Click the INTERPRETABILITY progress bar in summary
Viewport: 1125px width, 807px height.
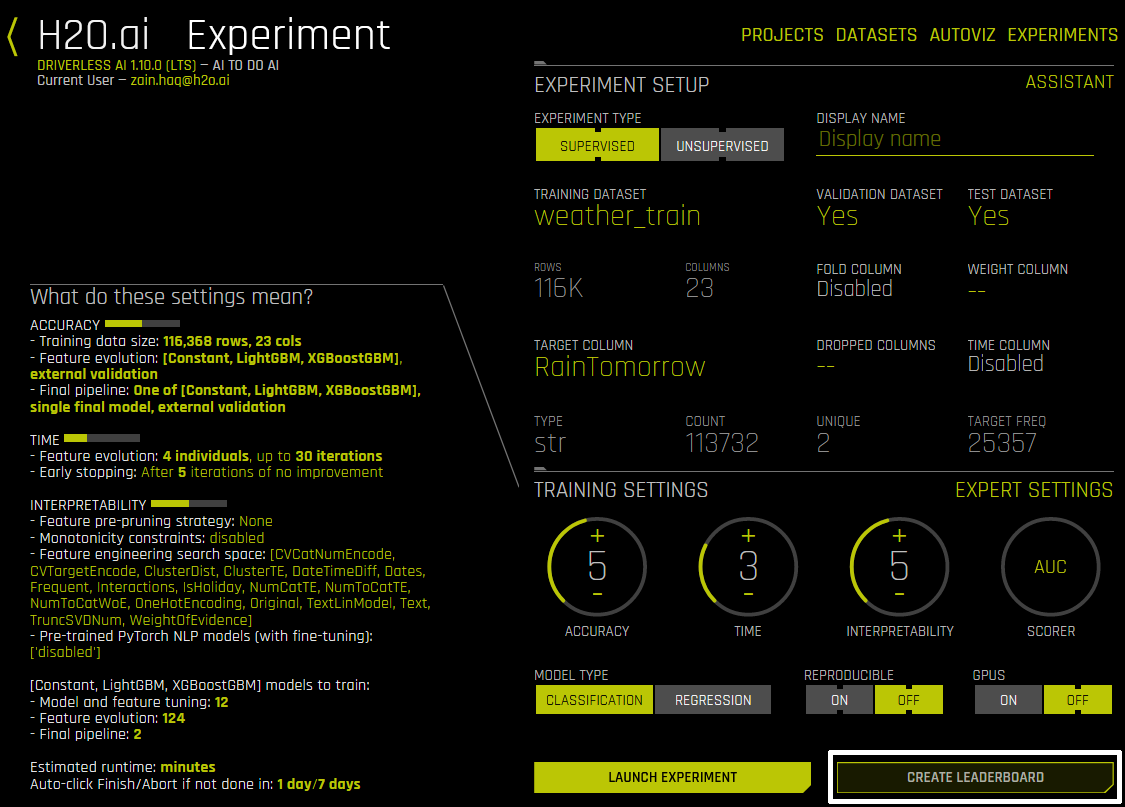click(189, 504)
